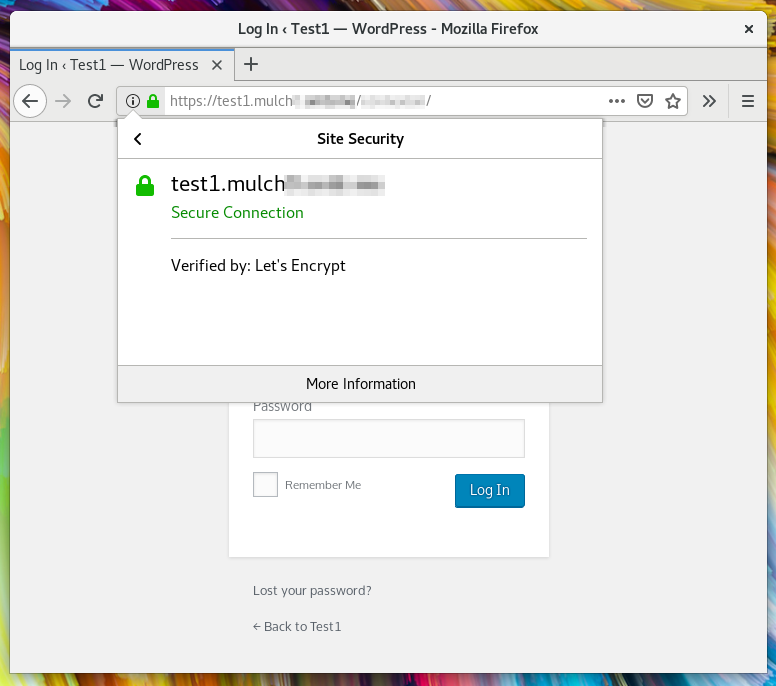Open a new tab with the plus button
776x686 pixels.
point(251,64)
